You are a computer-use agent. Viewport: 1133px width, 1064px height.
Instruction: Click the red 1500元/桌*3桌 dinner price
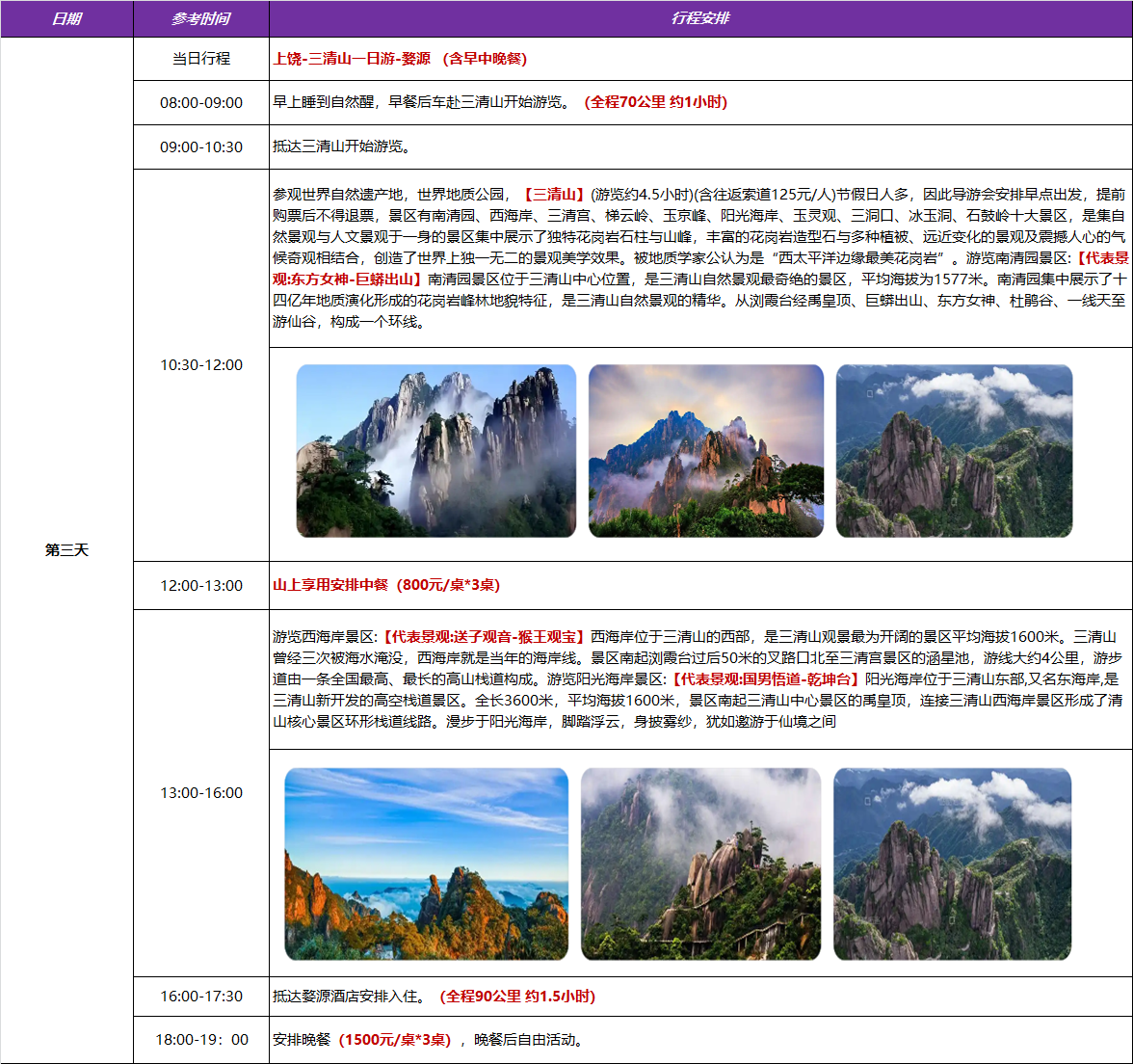coord(395,1040)
